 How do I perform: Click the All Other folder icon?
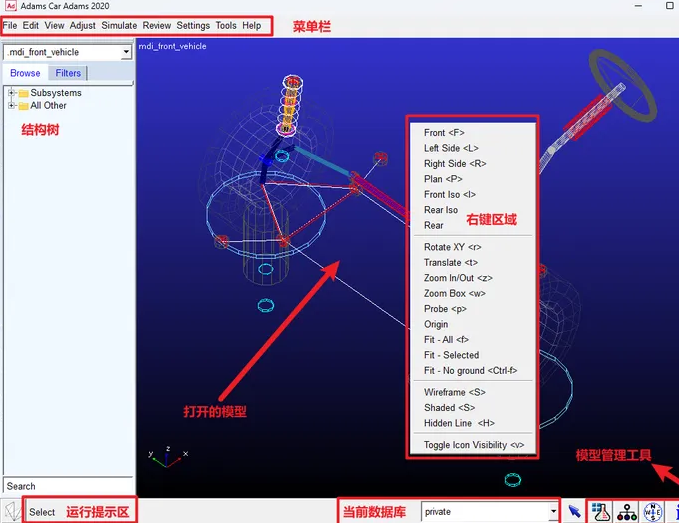(x=23, y=105)
